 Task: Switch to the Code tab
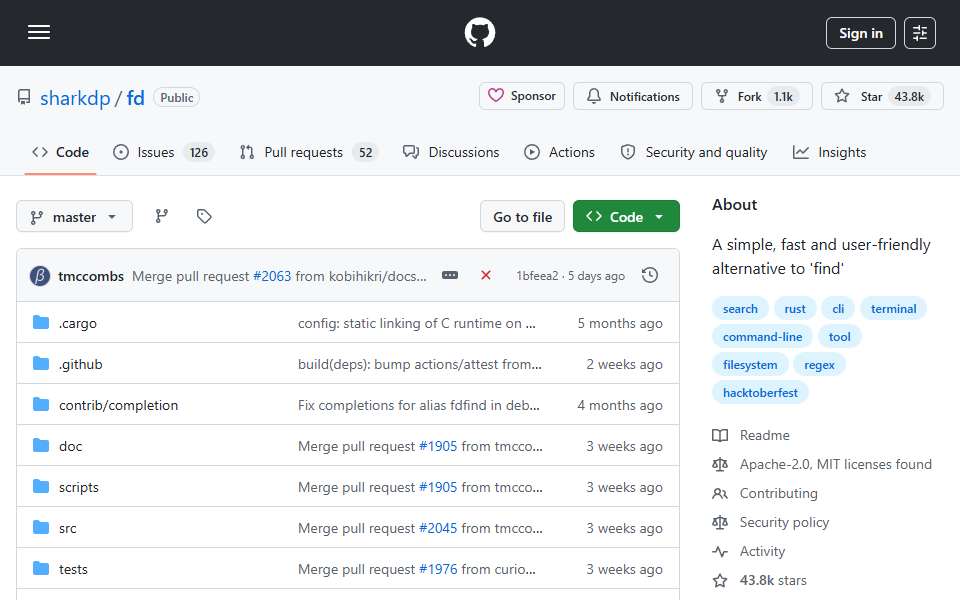[60, 152]
